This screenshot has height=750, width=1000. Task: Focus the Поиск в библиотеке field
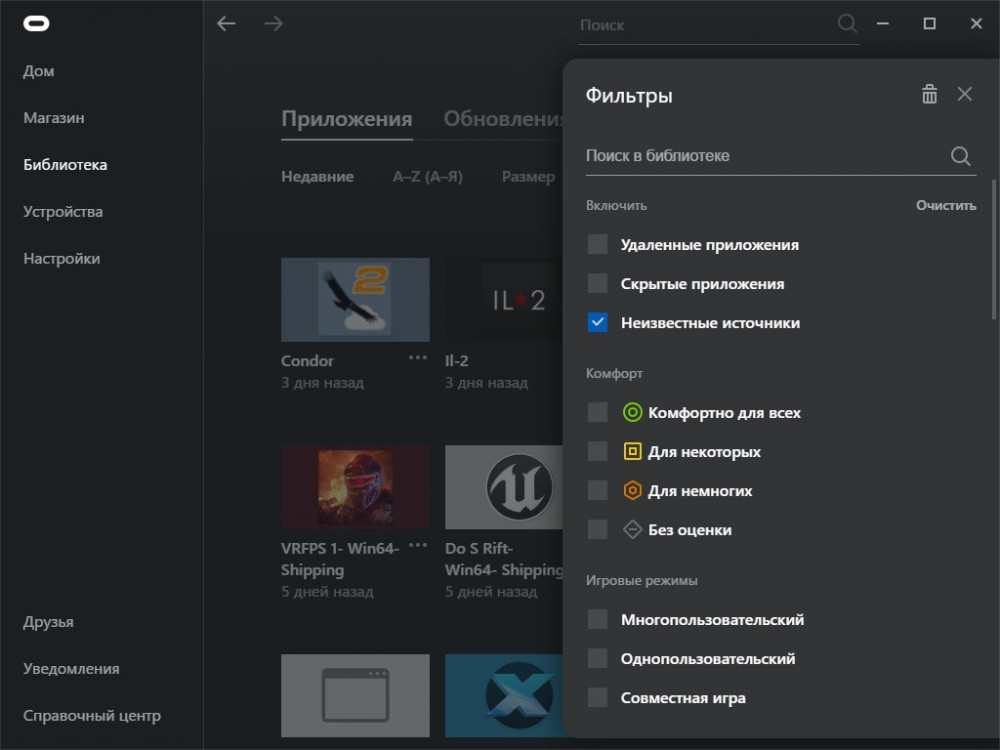pyautogui.click(x=765, y=156)
